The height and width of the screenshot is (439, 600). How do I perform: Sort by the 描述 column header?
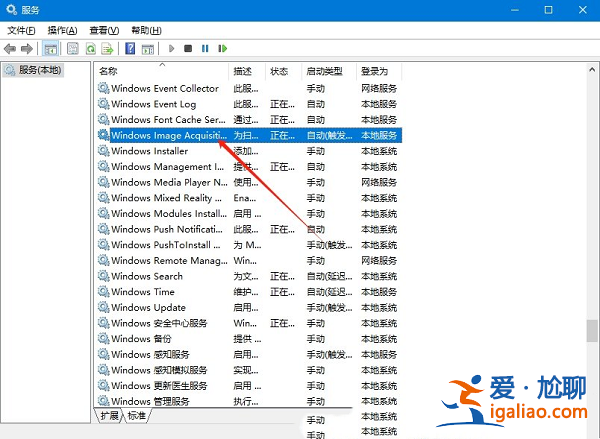[x=247, y=71]
